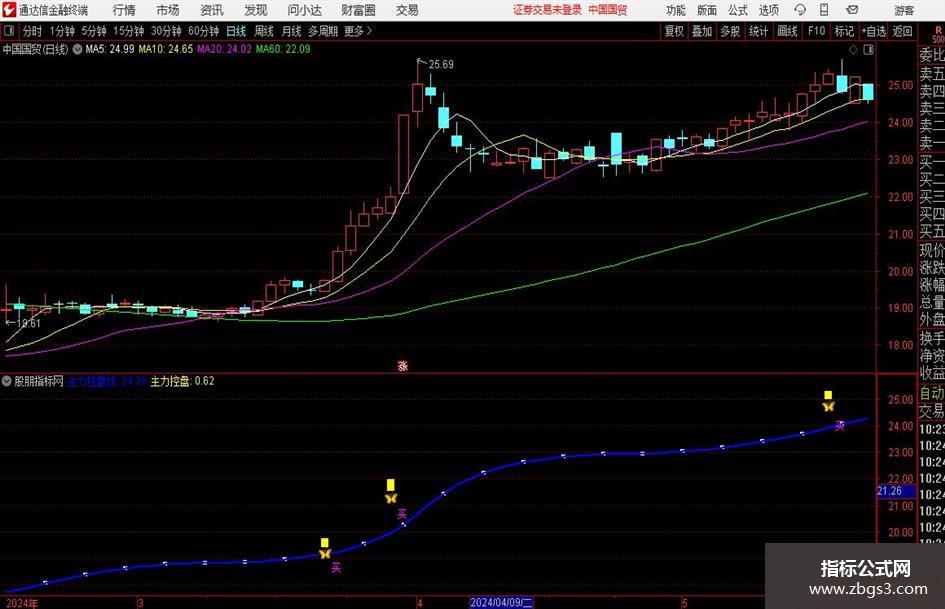Viewport: 945px width, 609px height.
Task: Add stock via +自选 button
Action: [874, 31]
